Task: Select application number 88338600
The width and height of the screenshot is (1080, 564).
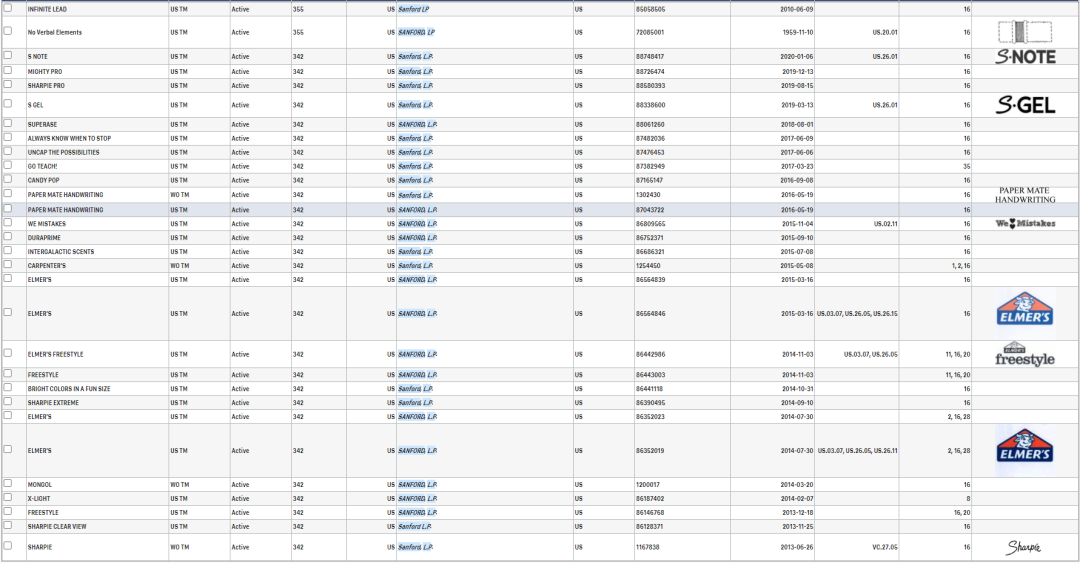Action: 650,105
